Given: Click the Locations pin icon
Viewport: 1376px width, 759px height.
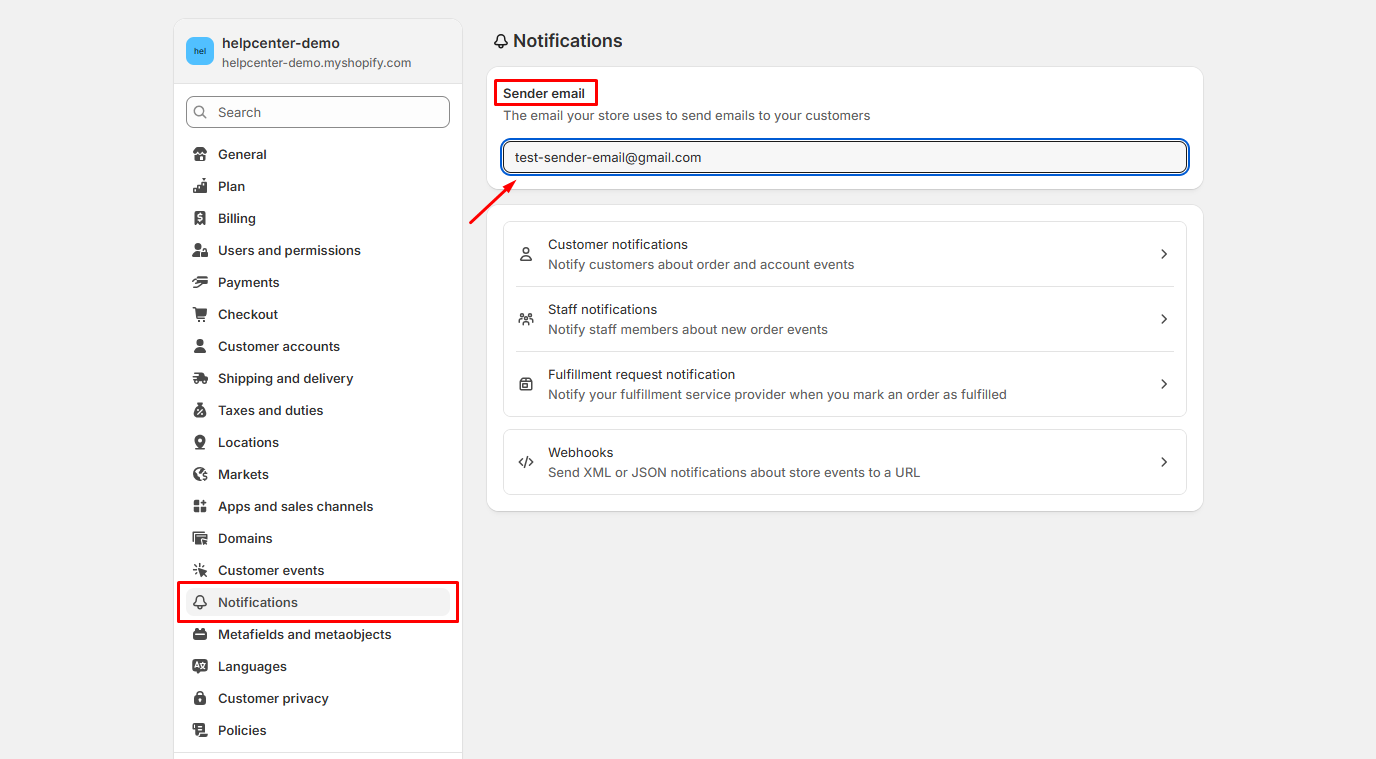Looking at the screenshot, I should (200, 443).
